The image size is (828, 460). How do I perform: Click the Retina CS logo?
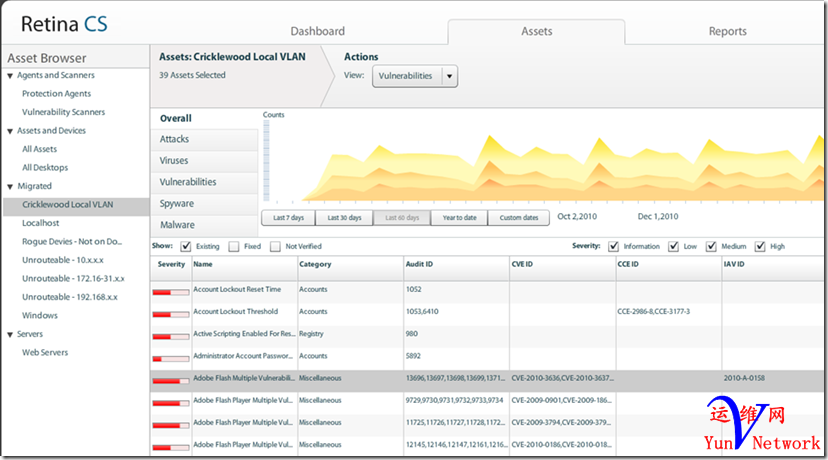65,23
